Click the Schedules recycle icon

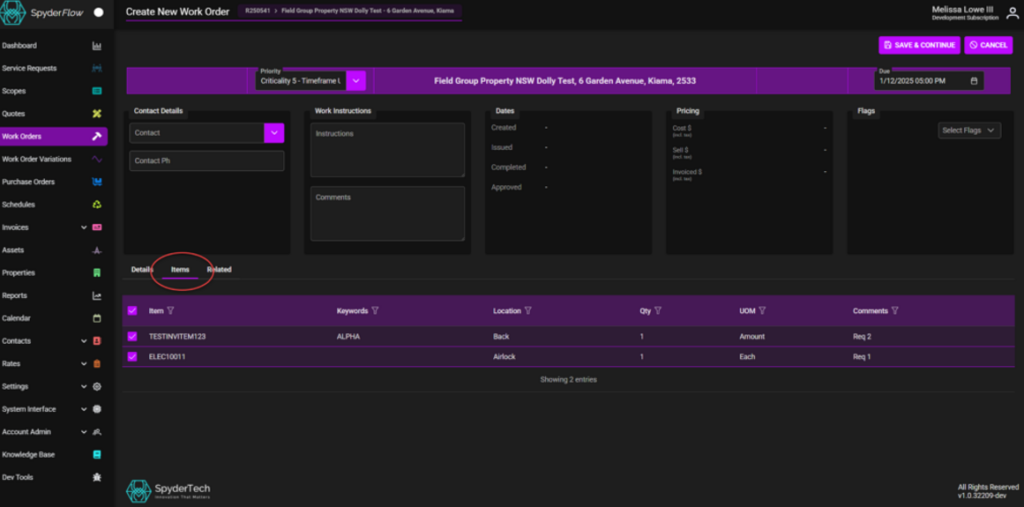coord(97,205)
